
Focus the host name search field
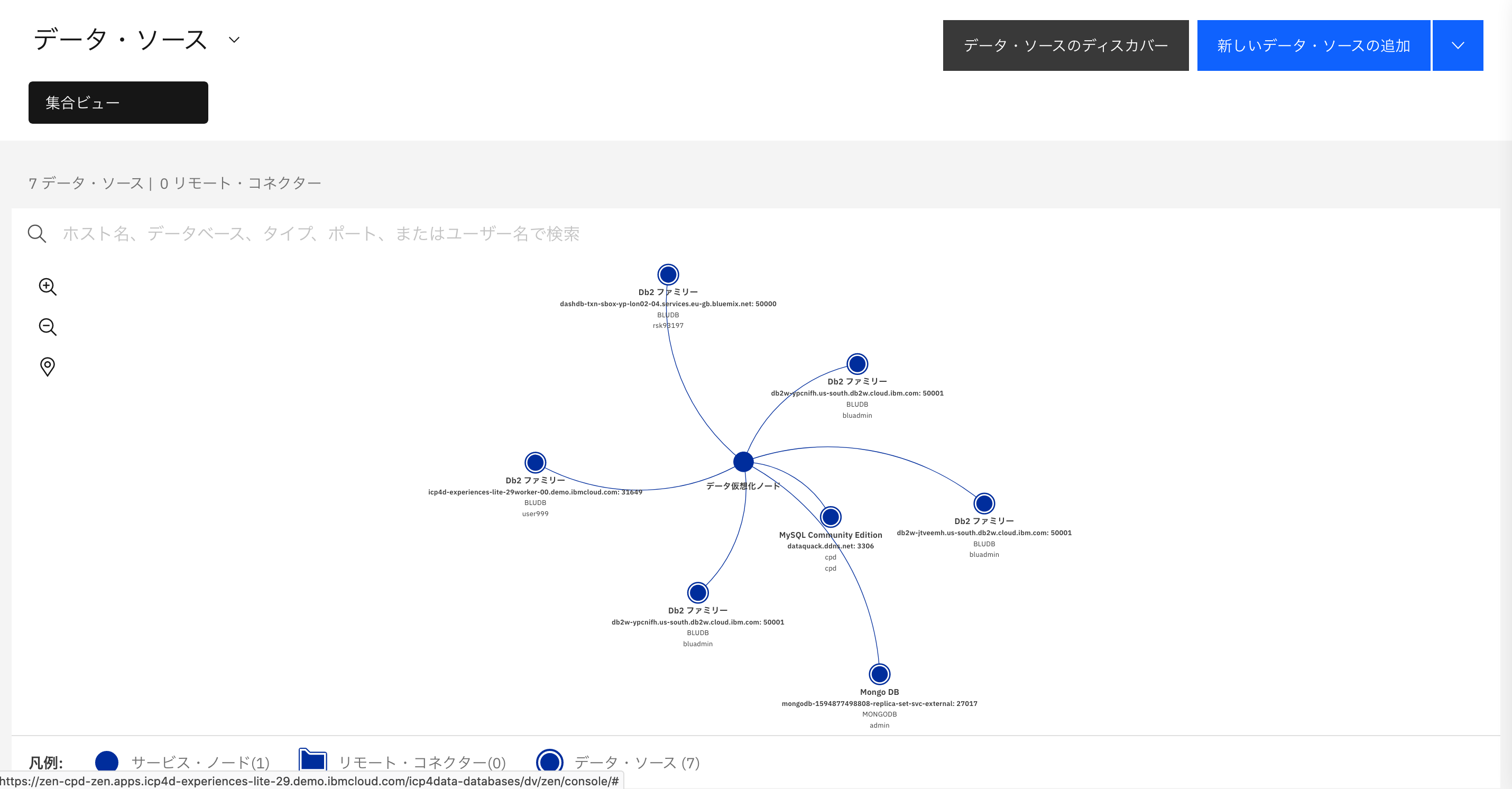(321, 234)
